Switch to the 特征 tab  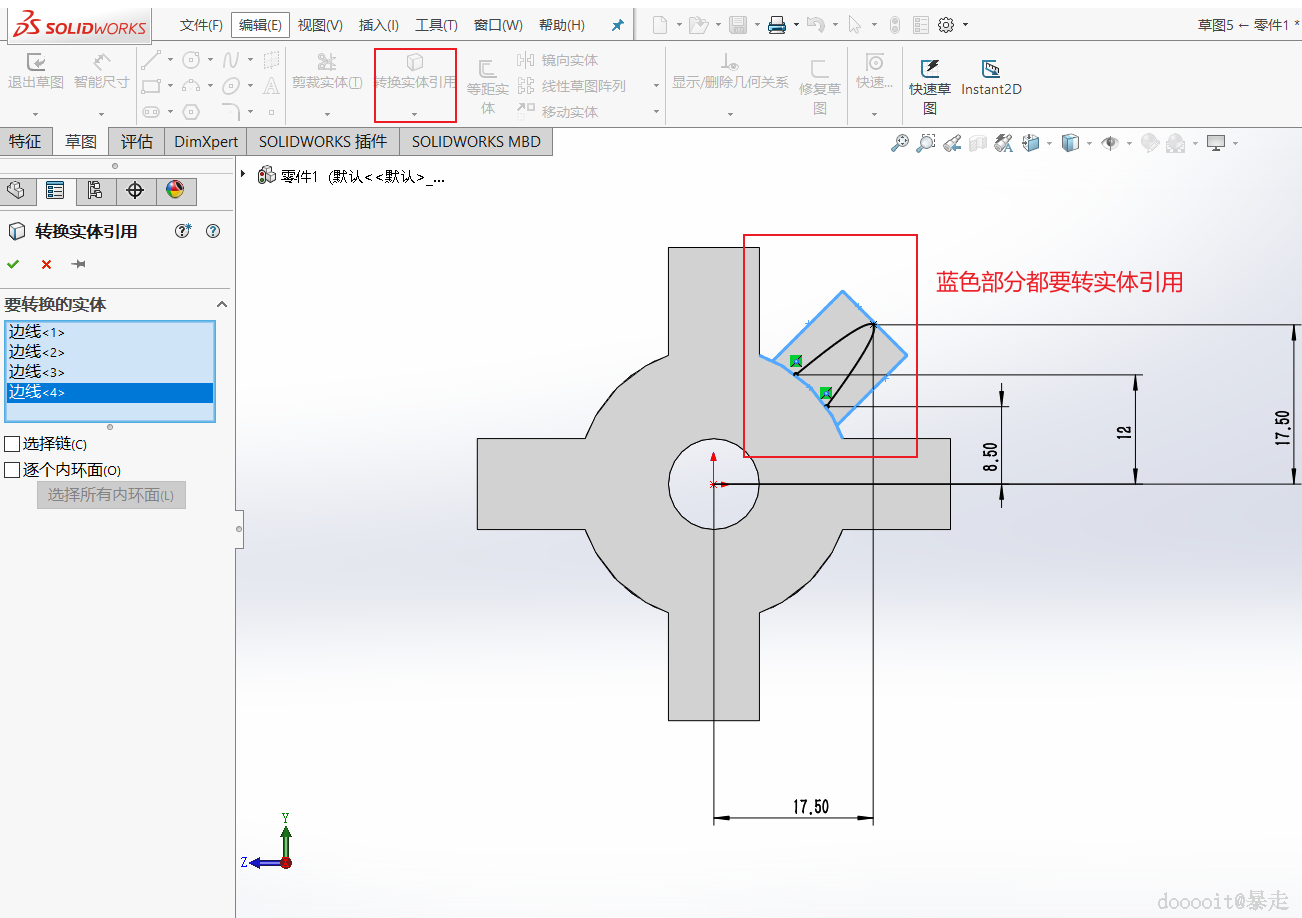(26, 141)
